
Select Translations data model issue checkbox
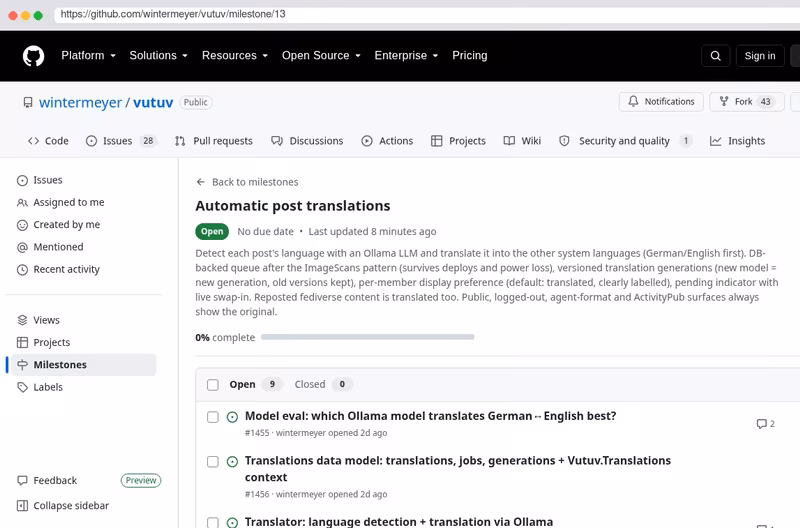tap(213, 462)
